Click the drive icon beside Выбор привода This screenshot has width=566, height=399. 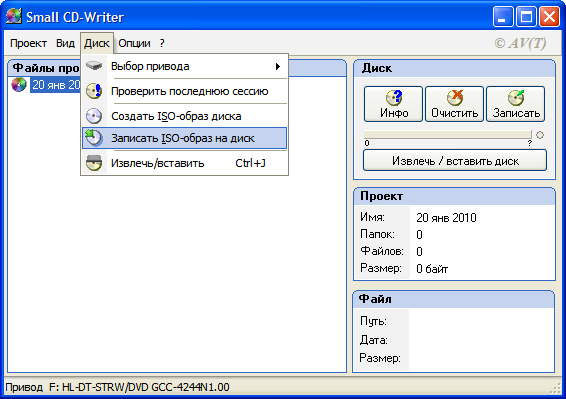coord(94,66)
